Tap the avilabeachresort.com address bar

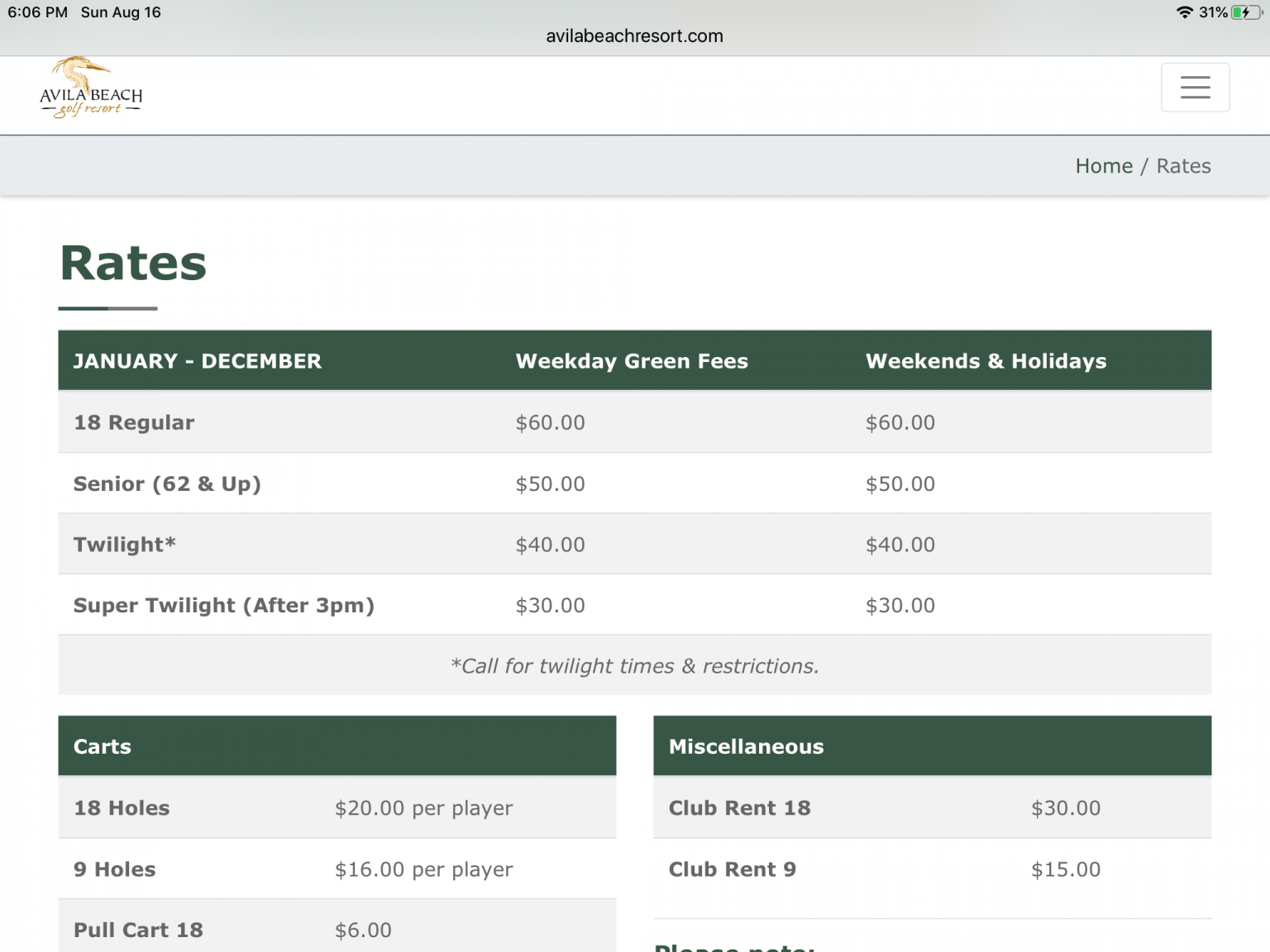634,36
